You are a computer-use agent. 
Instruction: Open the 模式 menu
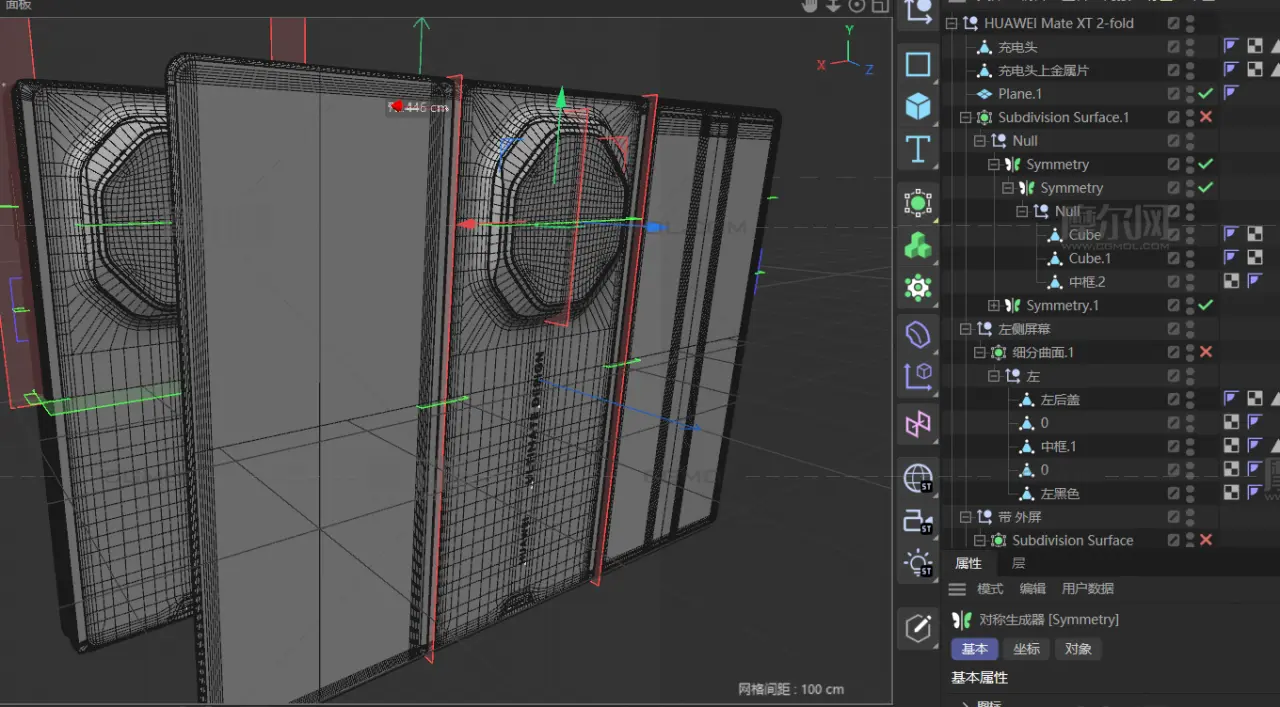[x=990, y=589]
